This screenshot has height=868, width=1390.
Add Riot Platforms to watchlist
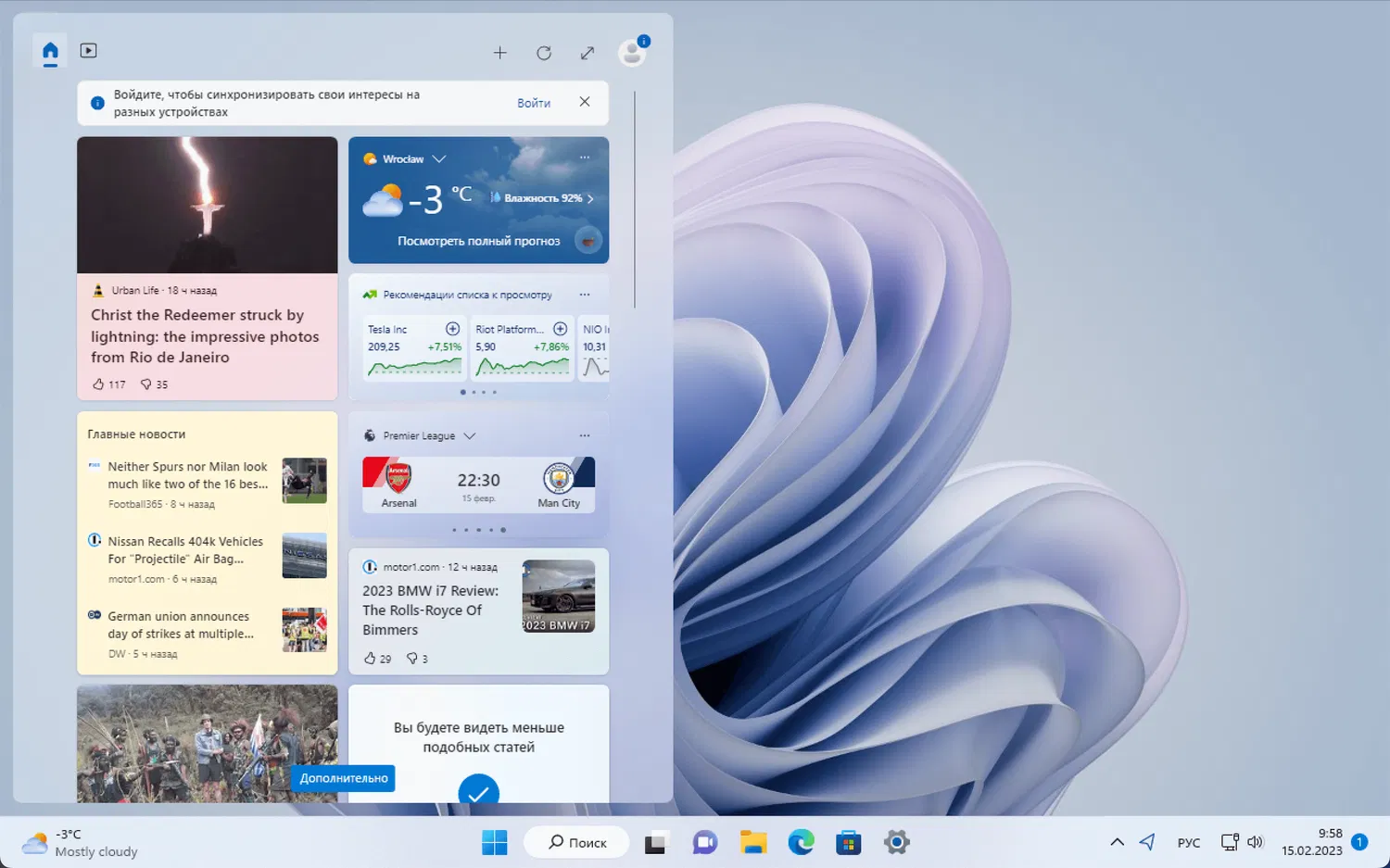coord(560,329)
